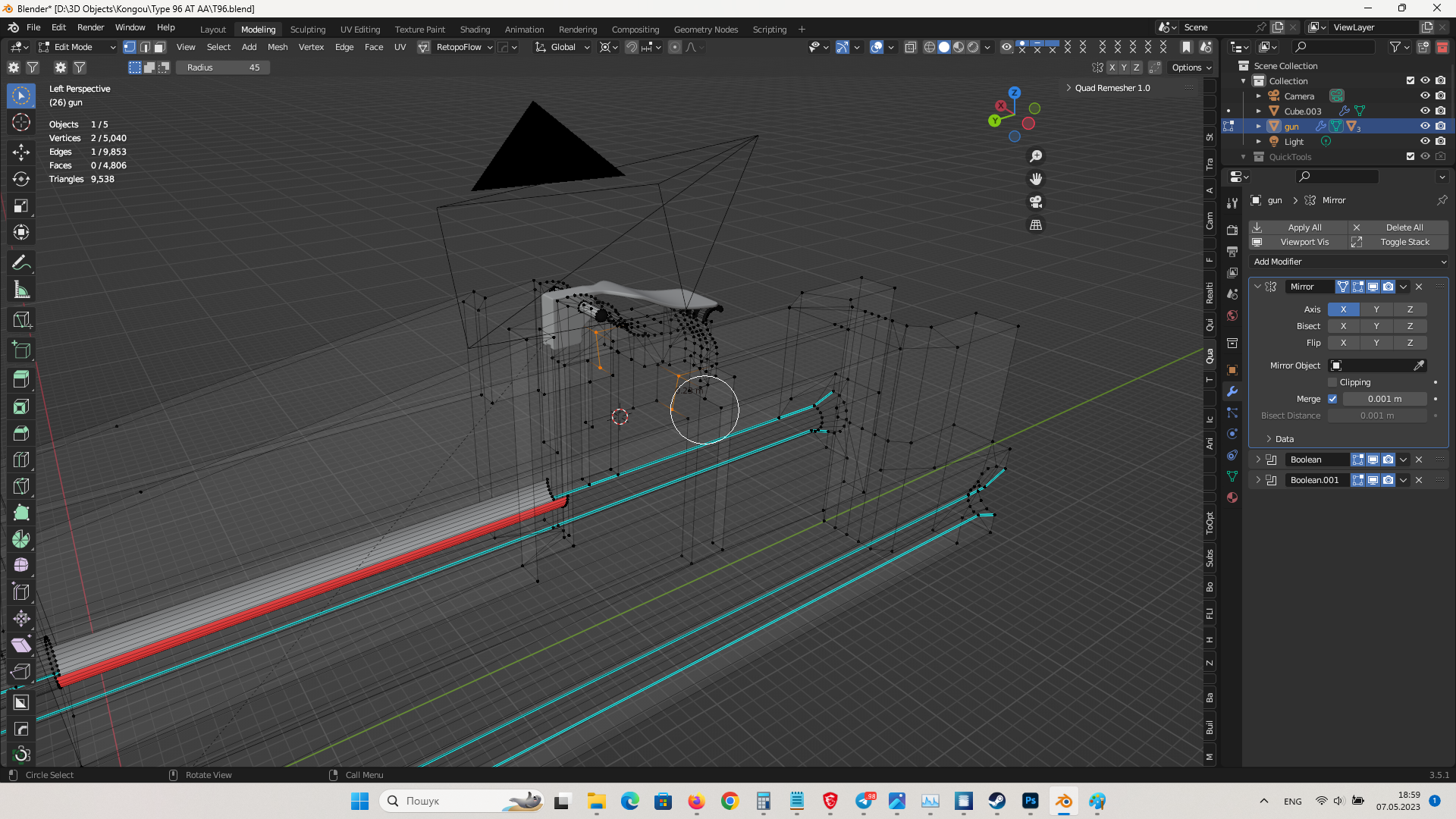The image size is (1456, 819).
Task: Open Global transform orientation dropdown
Action: (563, 47)
